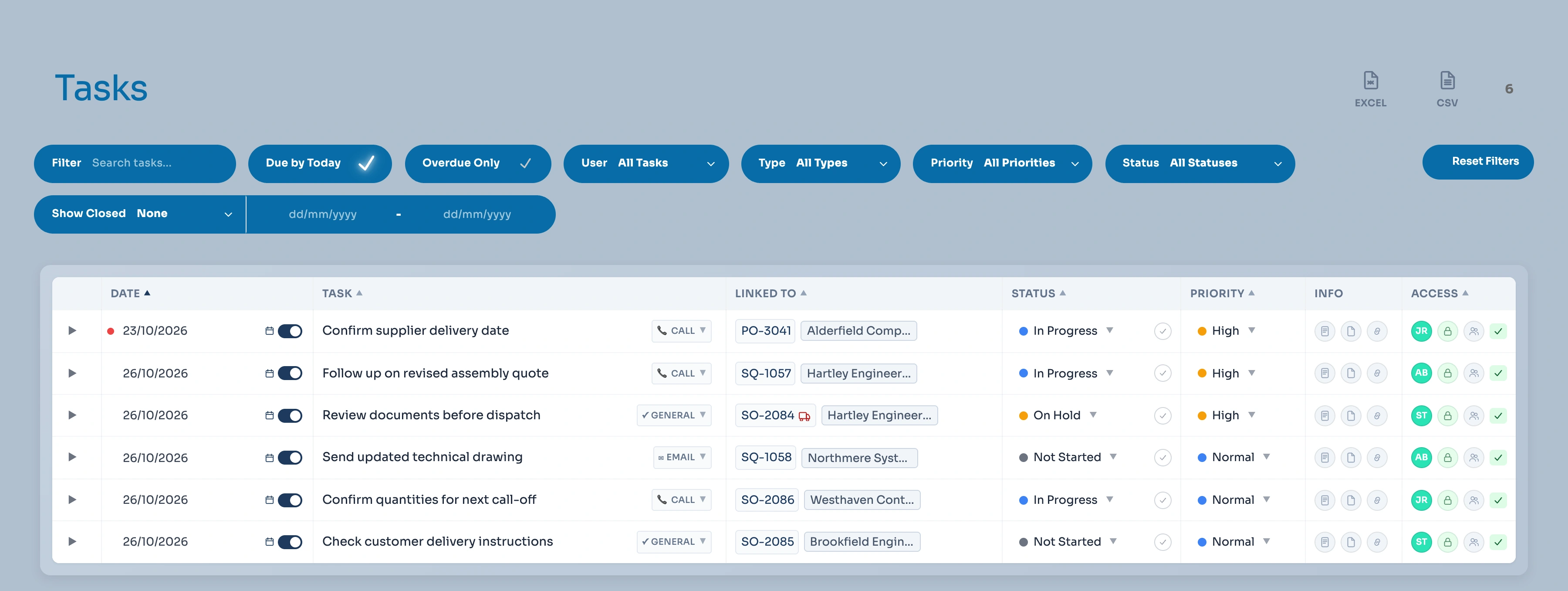Click JR avatar for Confirm supplier delivery date
Viewport: 1568px width, 591px height.
[1421, 331]
